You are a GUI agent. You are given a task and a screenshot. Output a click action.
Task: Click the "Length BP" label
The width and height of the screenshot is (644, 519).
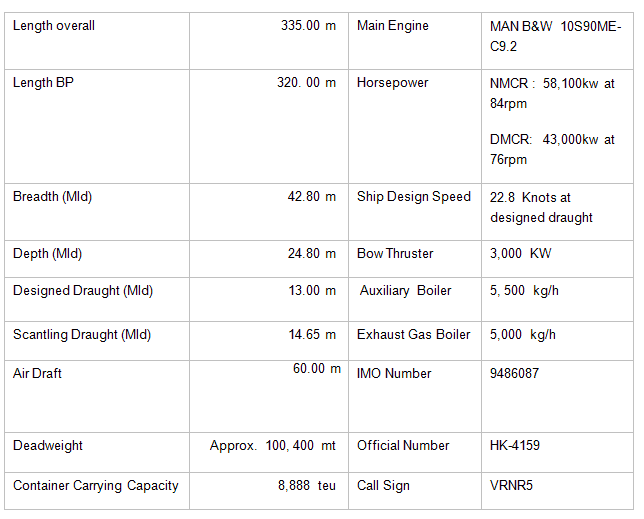tap(43, 83)
